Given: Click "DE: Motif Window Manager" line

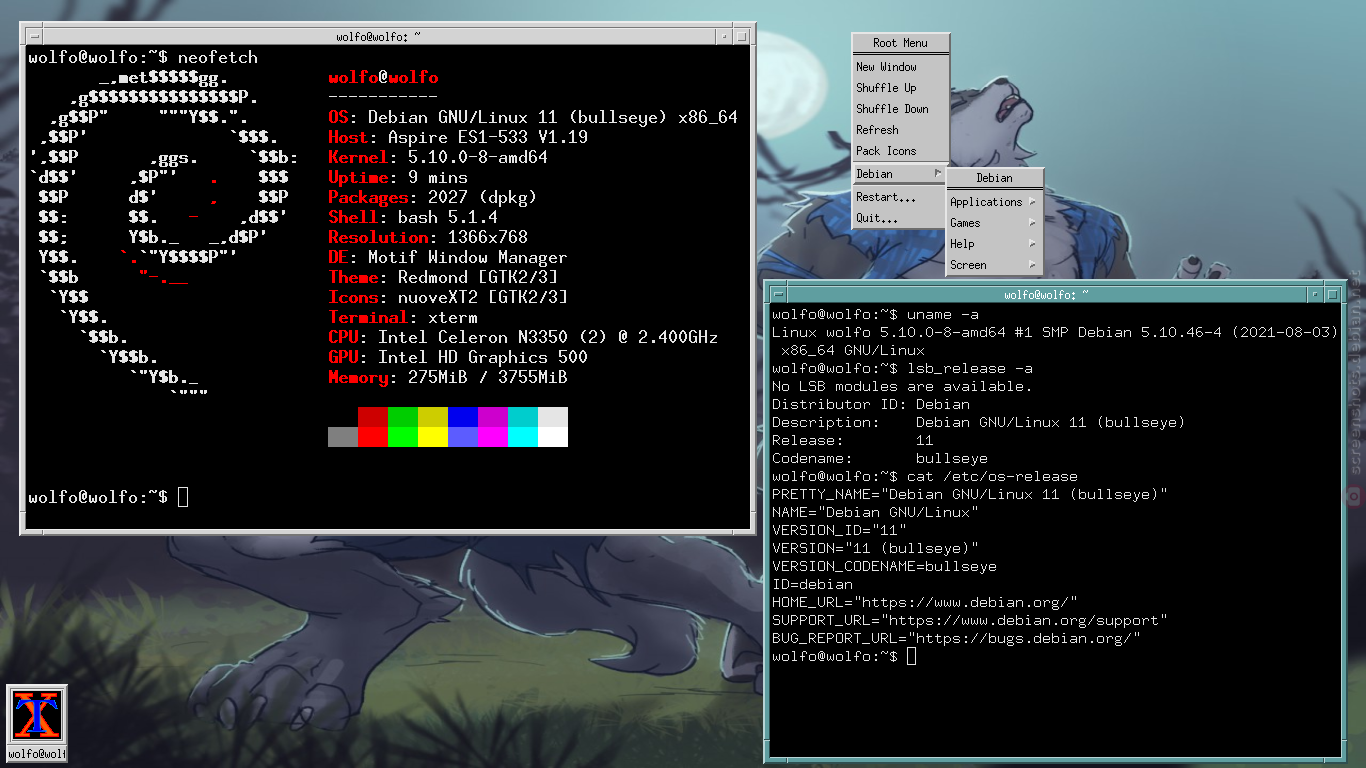Looking at the screenshot, I should point(448,257).
